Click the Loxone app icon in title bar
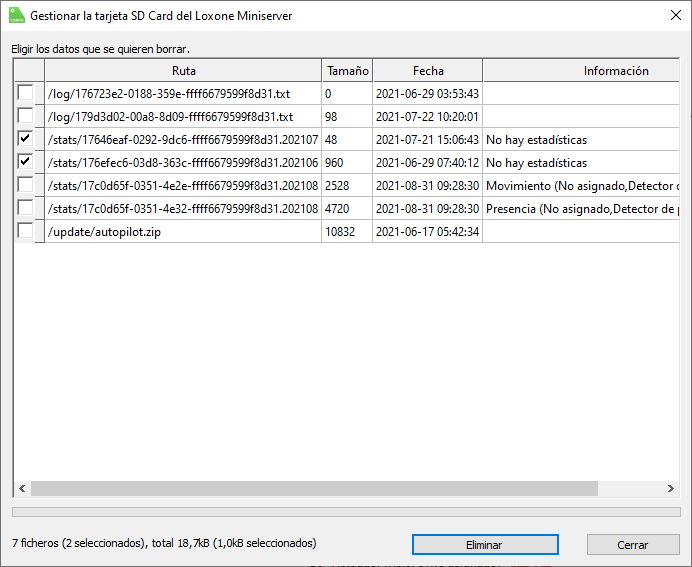Viewport: 692px width, 567px height. [15, 17]
